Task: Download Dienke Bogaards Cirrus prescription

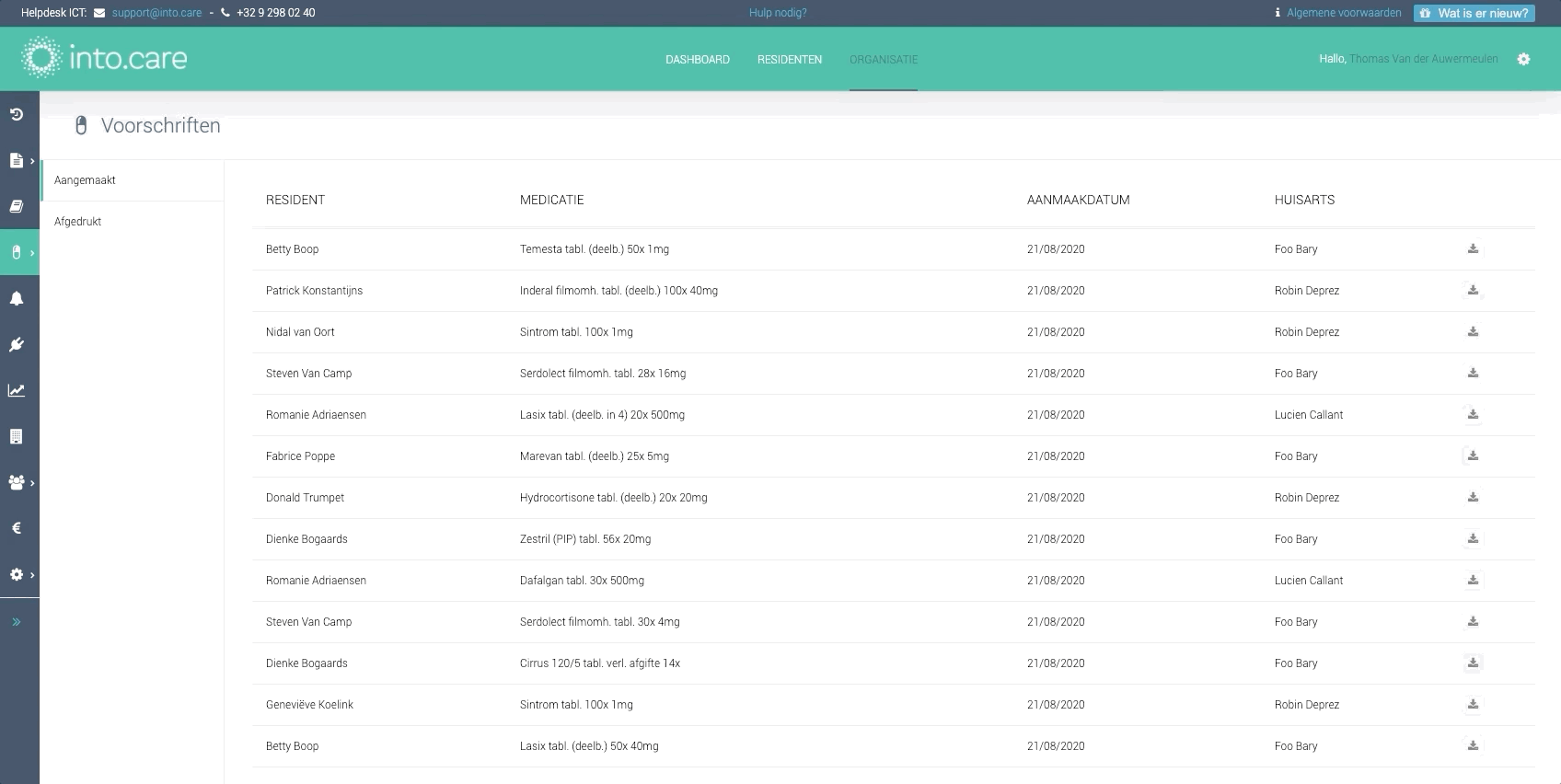Action: (1473, 663)
